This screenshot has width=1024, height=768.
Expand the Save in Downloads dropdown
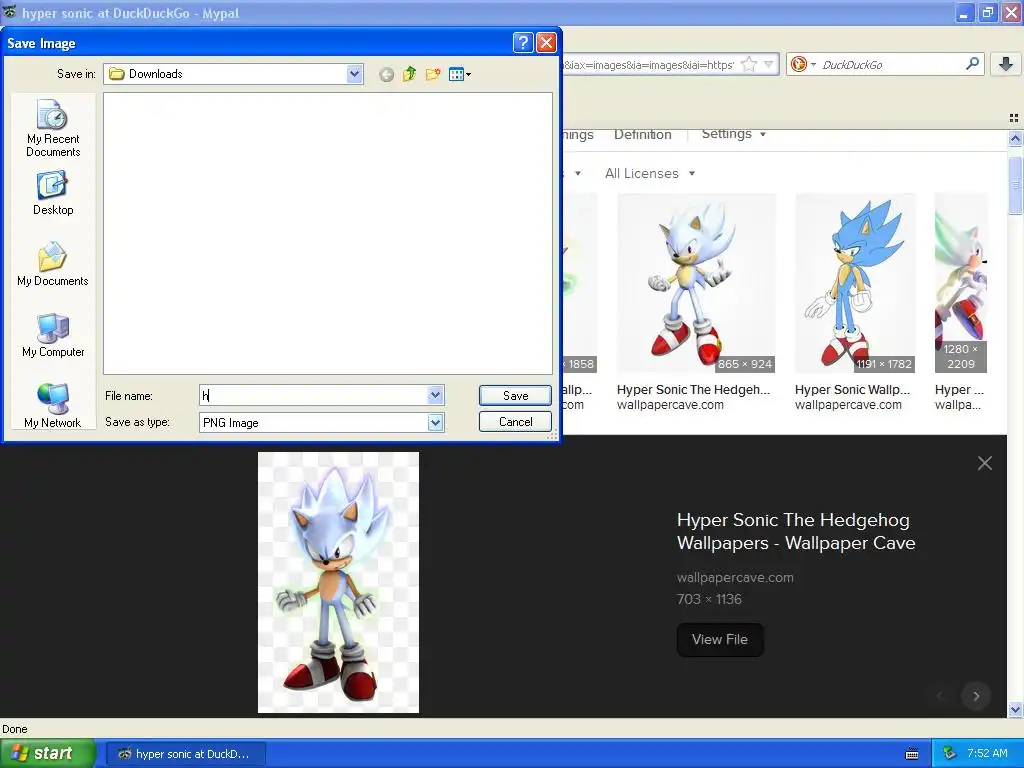pos(355,74)
